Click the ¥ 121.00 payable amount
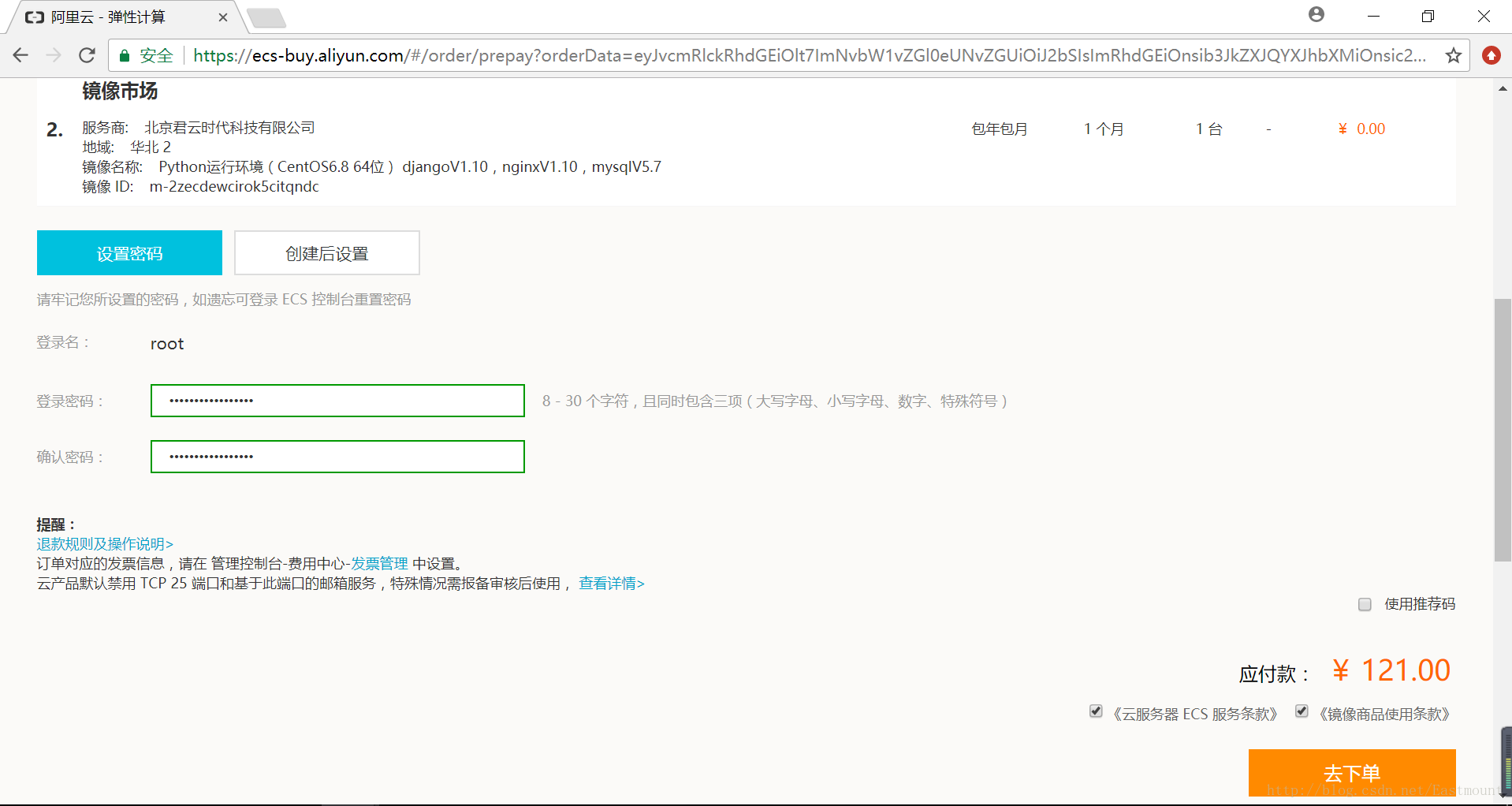The width and height of the screenshot is (1512, 806). coord(1391,670)
